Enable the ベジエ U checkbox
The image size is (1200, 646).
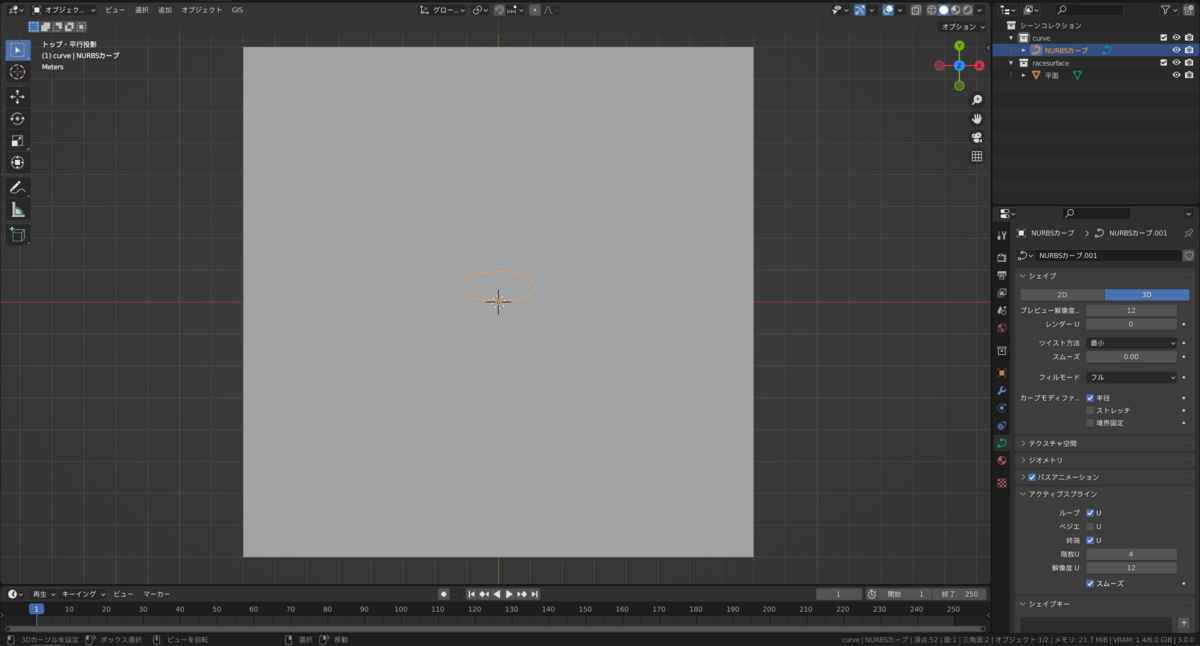(x=1090, y=526)
